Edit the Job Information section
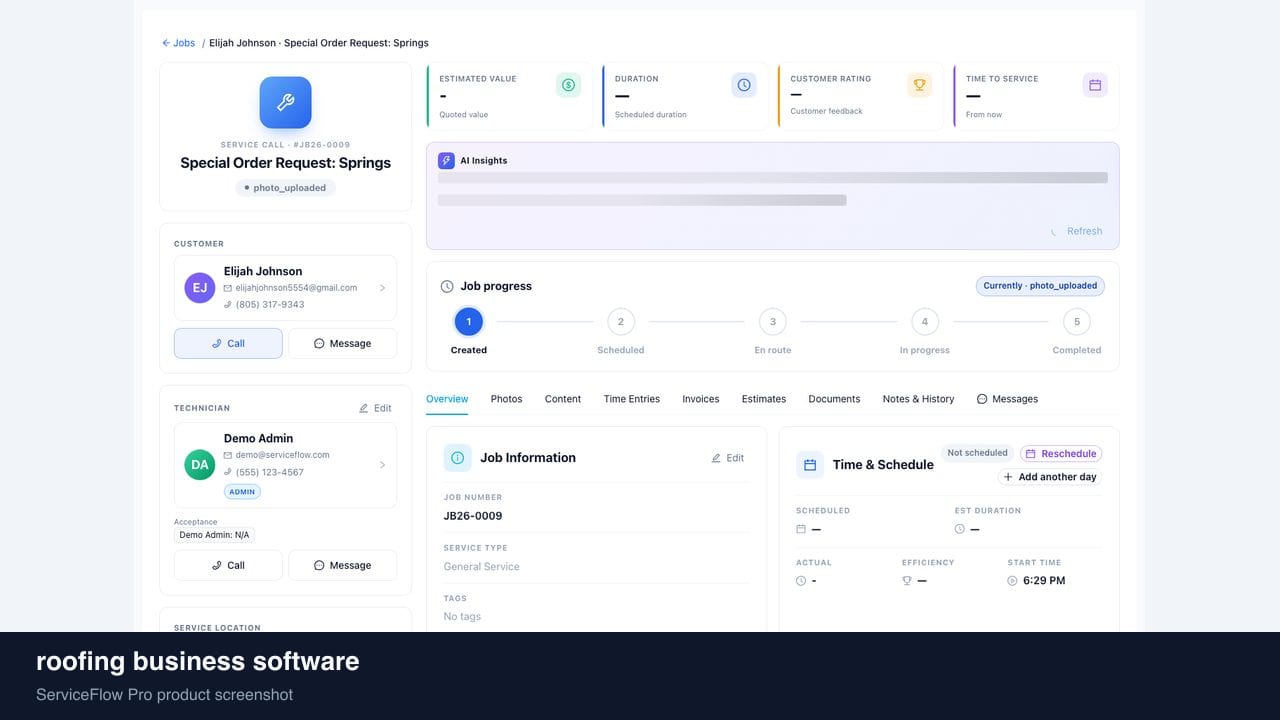 (727, 458)
